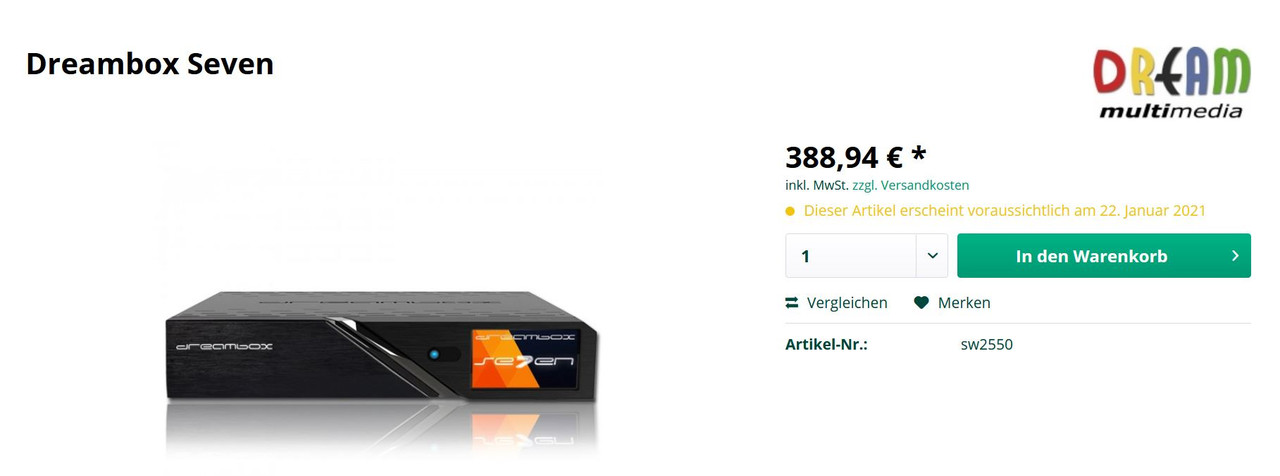The height and width of the screenshot is (476, 1280).
Task: Click the article number sw2550
Action: 987,345
